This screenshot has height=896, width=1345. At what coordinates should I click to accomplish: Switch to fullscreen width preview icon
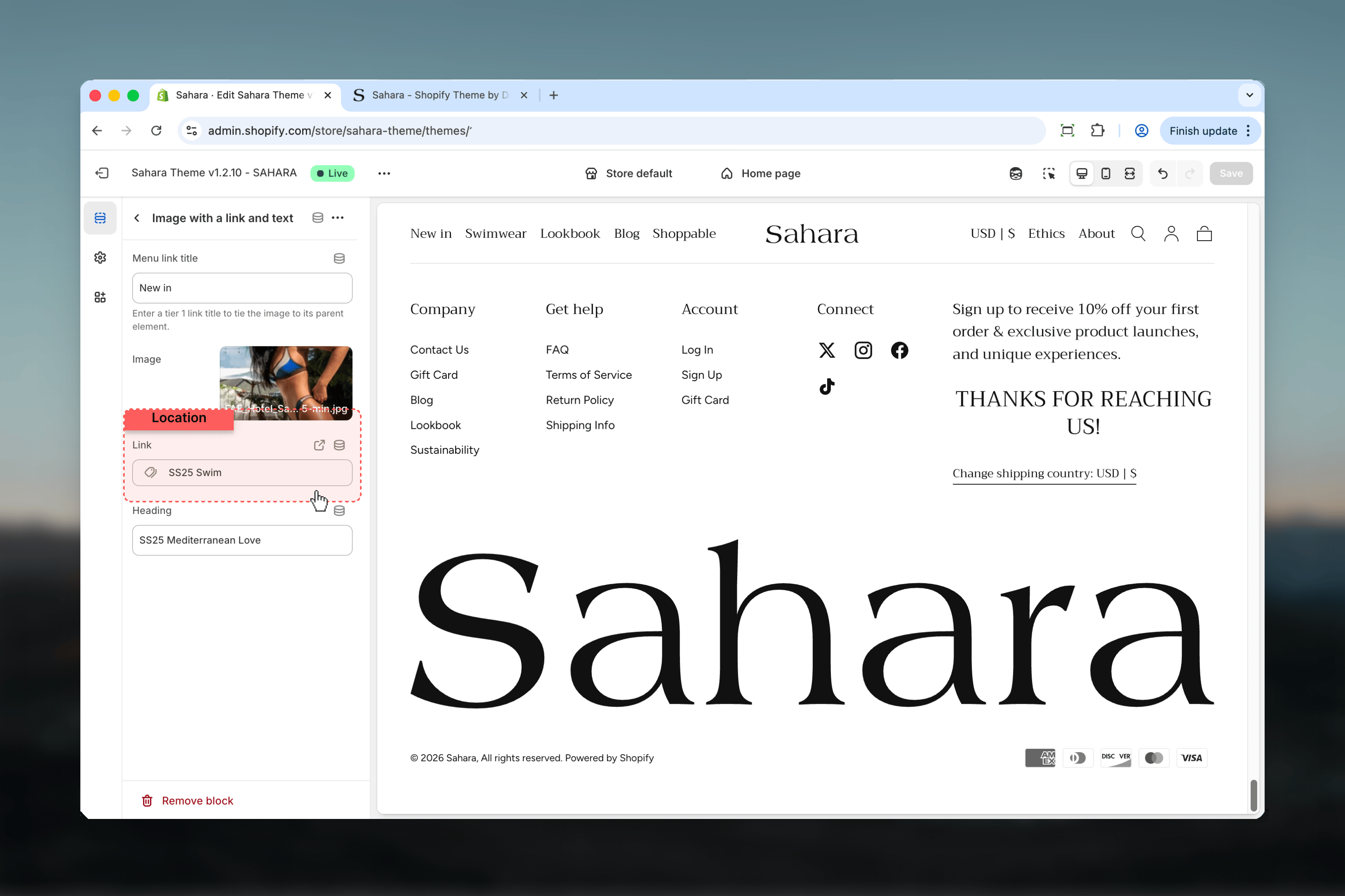1129,174
